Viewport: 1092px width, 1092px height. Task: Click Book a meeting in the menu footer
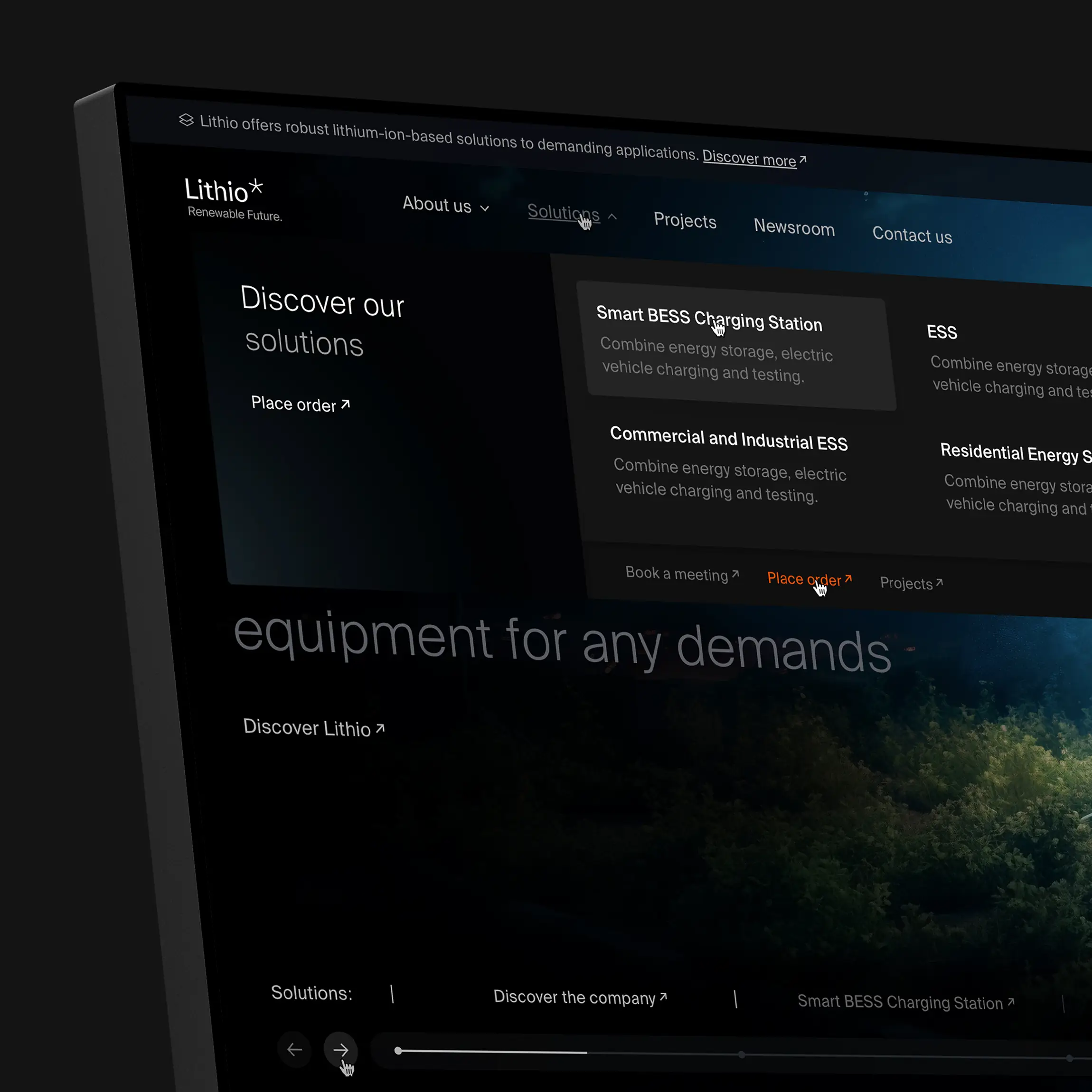(x=677, y=574)
